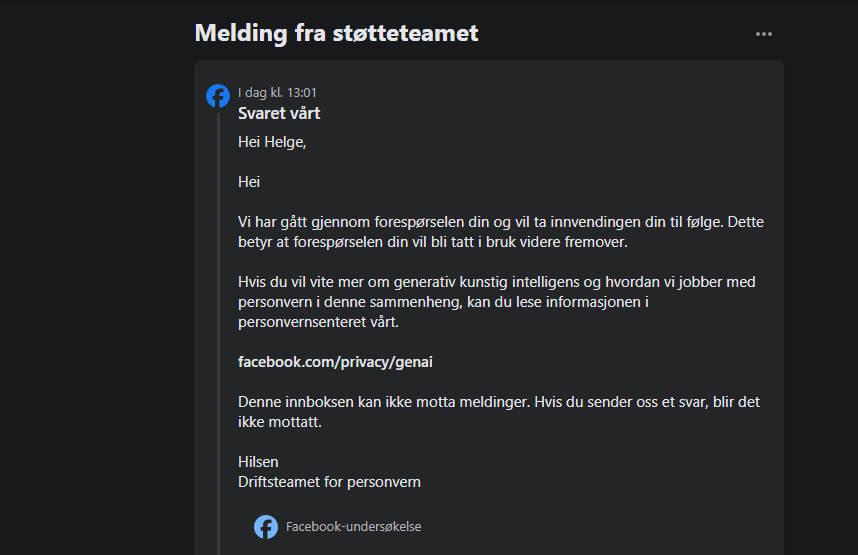This screenshot has height=555, width=858.
Task: Click the greeting Hei Helge
Action: 272,142
